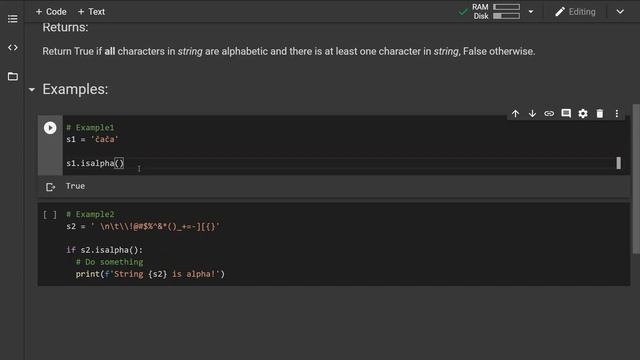Click the '# Example2' comment line
The image size is (640, 360).
[90, 214]
